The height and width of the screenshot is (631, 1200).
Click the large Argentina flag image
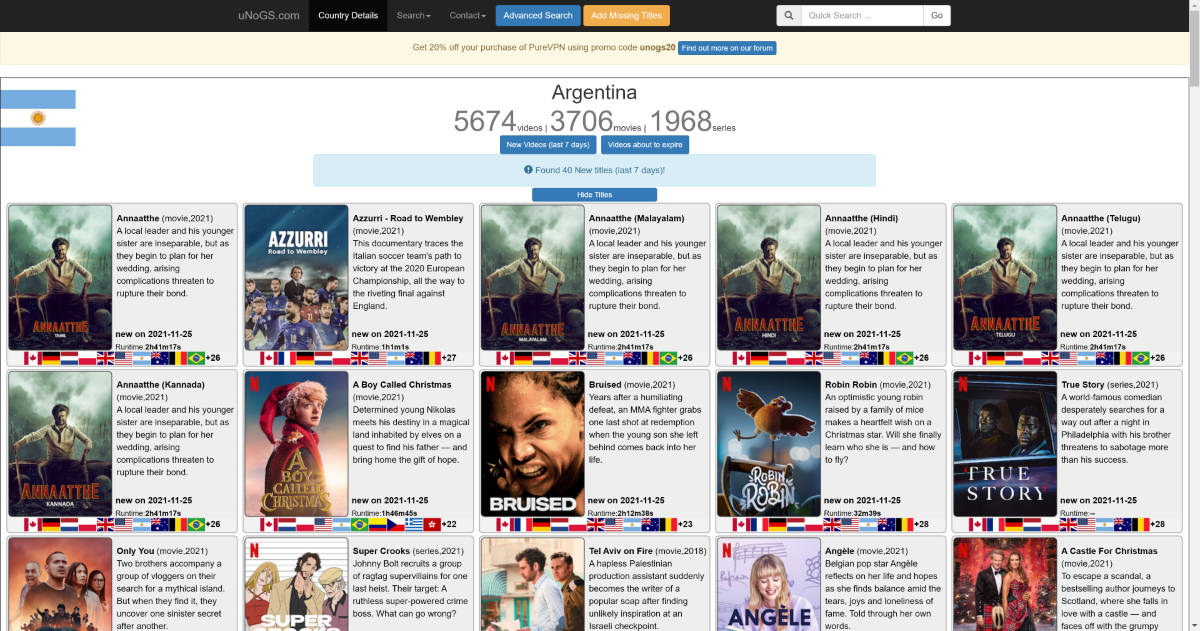click(x=38, y=118)
